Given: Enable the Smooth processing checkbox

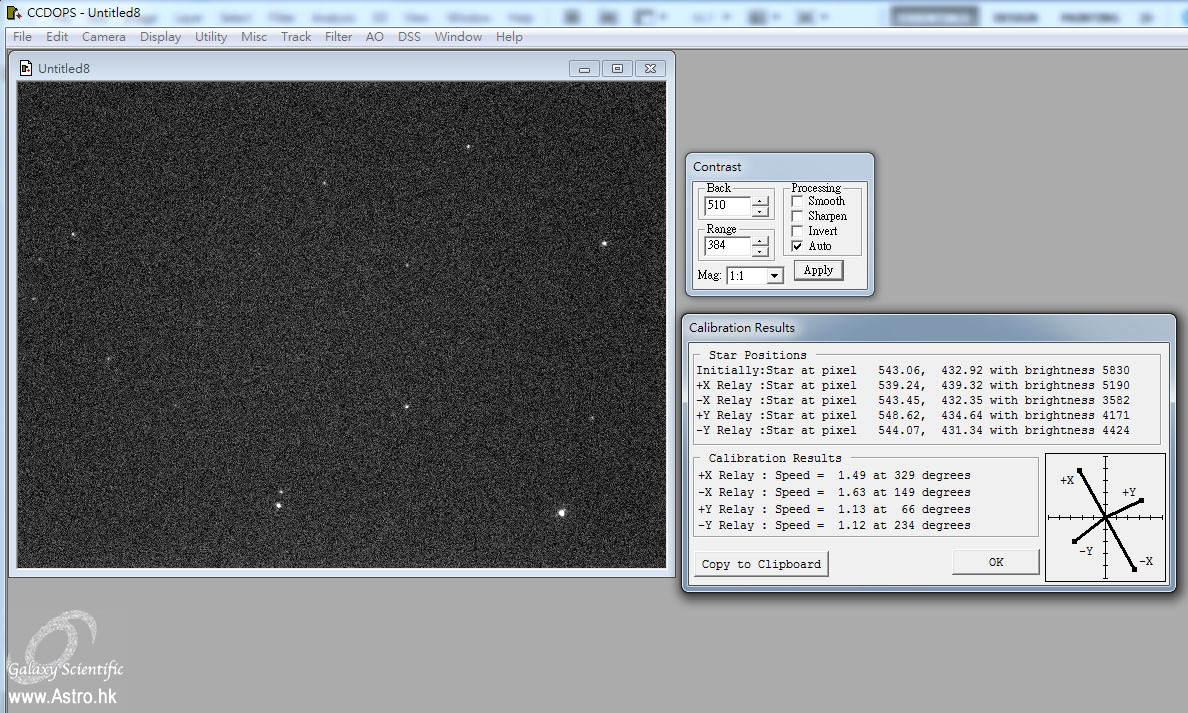Looking at the screenshot, I should pyautogui.click(x=797, y=201).
